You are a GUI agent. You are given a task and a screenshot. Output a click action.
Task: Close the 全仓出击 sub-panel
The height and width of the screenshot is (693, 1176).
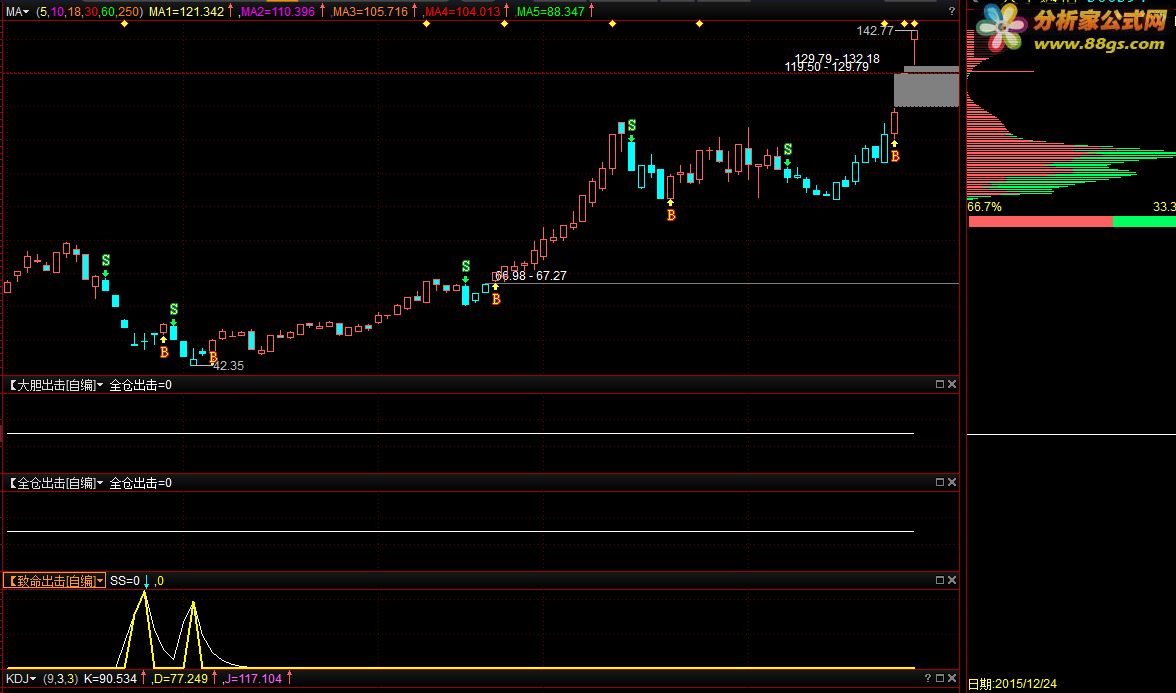(x=952, y=482)
